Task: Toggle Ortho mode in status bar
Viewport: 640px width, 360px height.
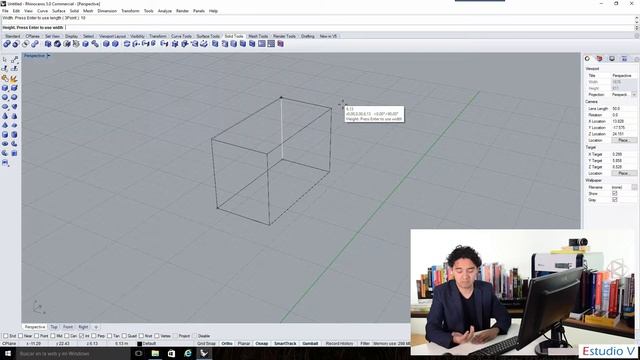Action: (x=227, y=344)
